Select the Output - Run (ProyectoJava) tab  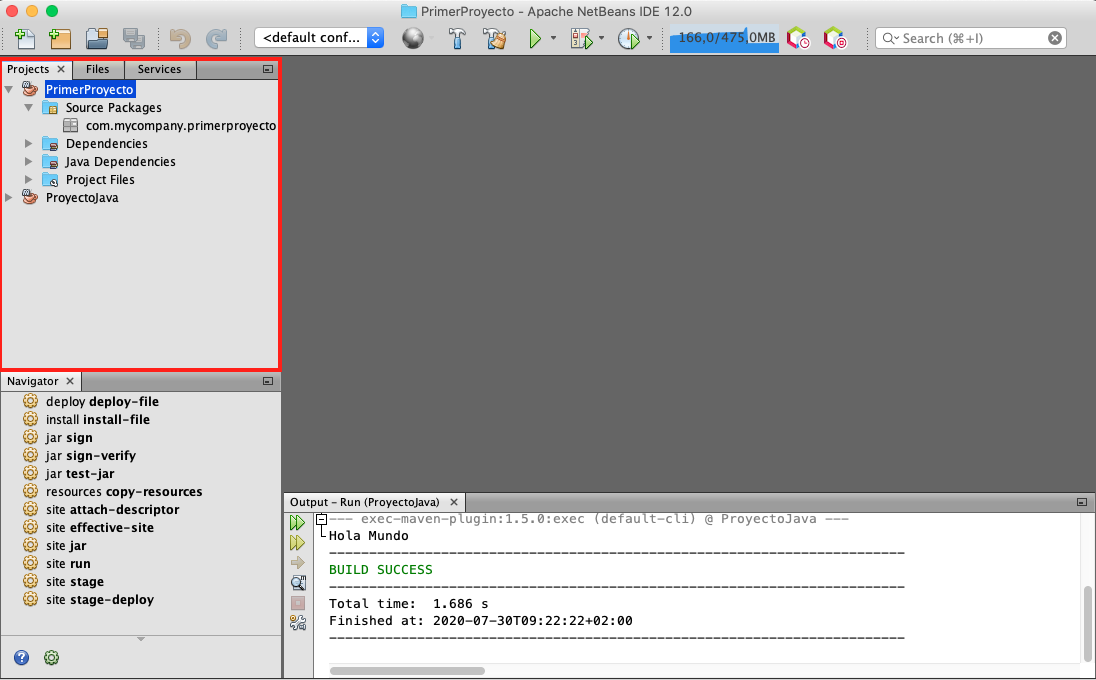point(365,502)
